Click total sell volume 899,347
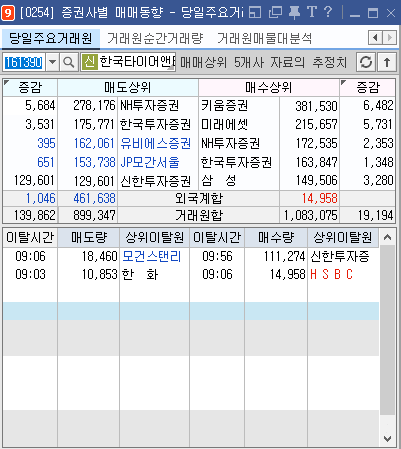The image size is (401, 449). point(94,215)
